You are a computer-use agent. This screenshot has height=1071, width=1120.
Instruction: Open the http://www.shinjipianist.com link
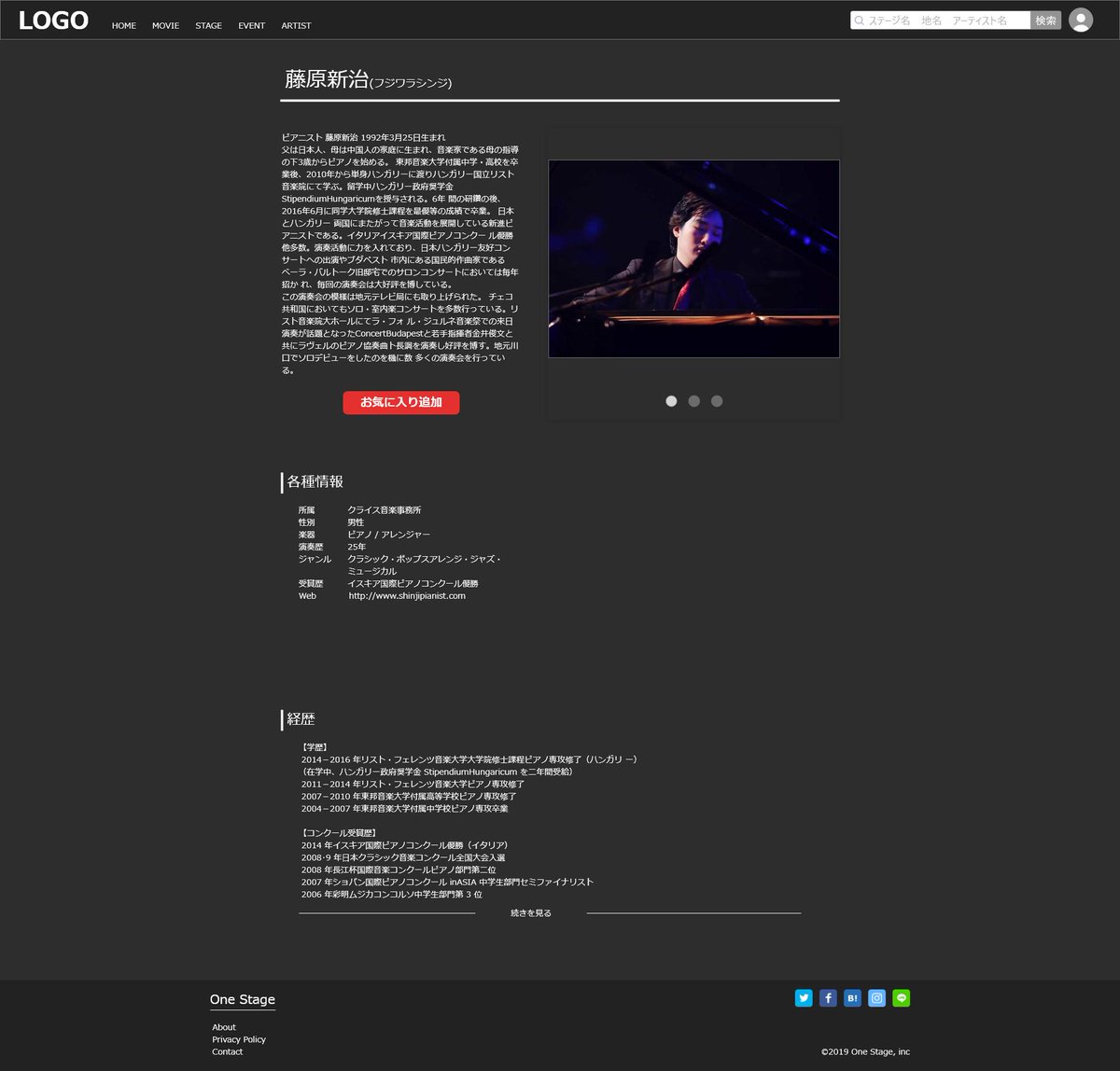(407, 596)
